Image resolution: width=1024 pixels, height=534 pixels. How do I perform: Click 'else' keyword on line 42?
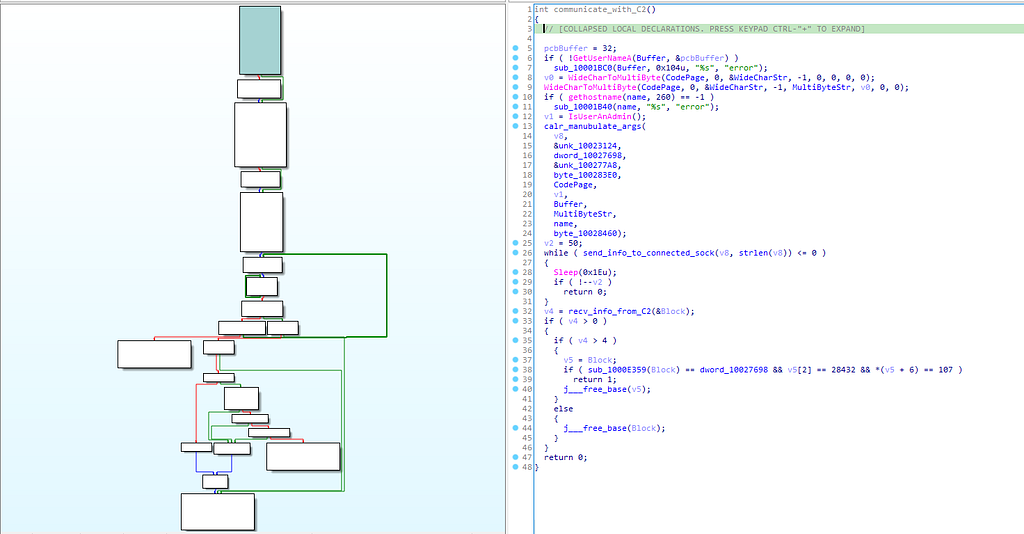[563, 409]
